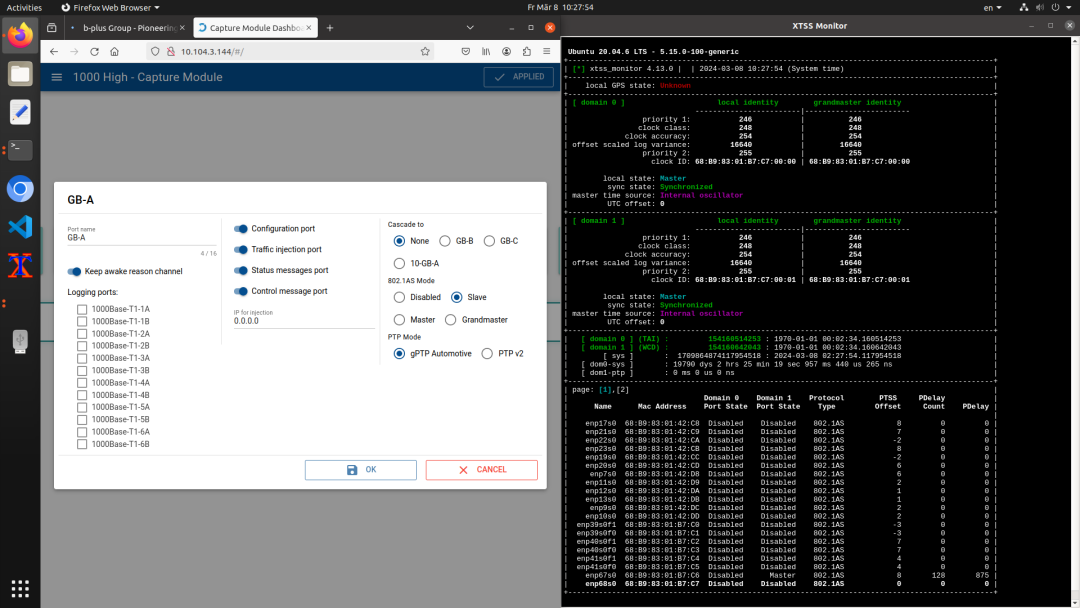The height and width of the screenshot is (608, 1080).
Task: Disable the Traffic injection port switch
Action: click(x=241, y=250)
